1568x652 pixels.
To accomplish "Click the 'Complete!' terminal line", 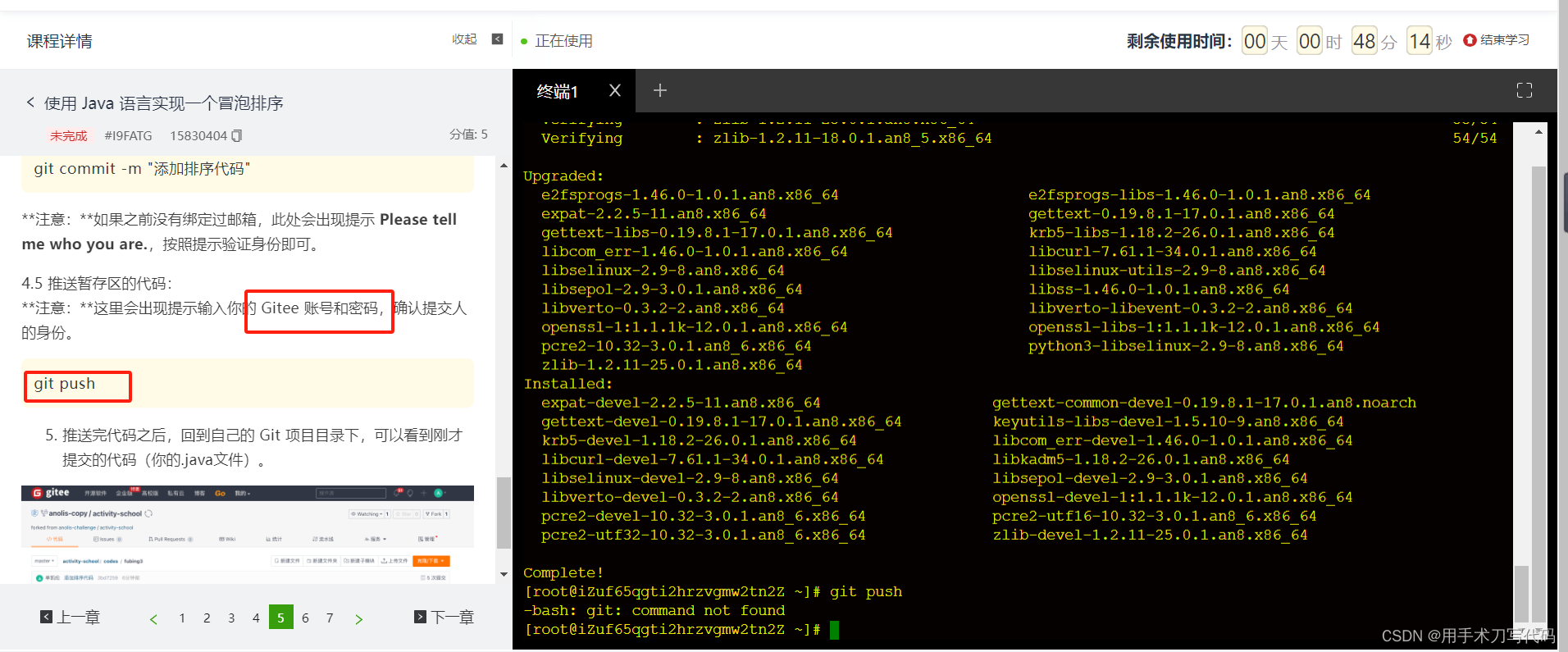I will point(563,572).
